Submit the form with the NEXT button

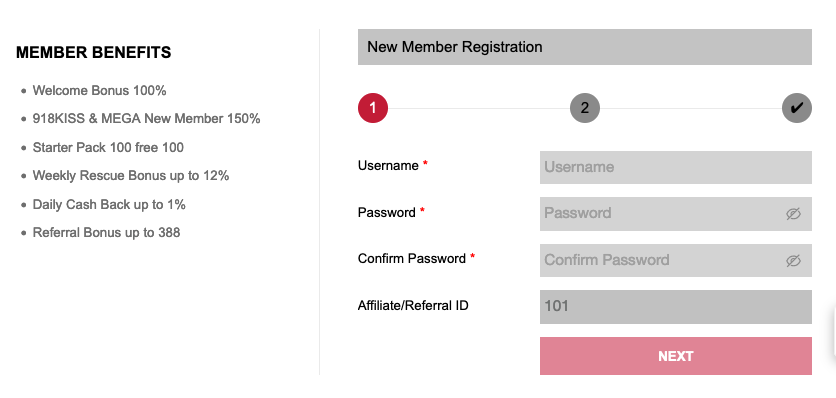click(x=676, y=356)
